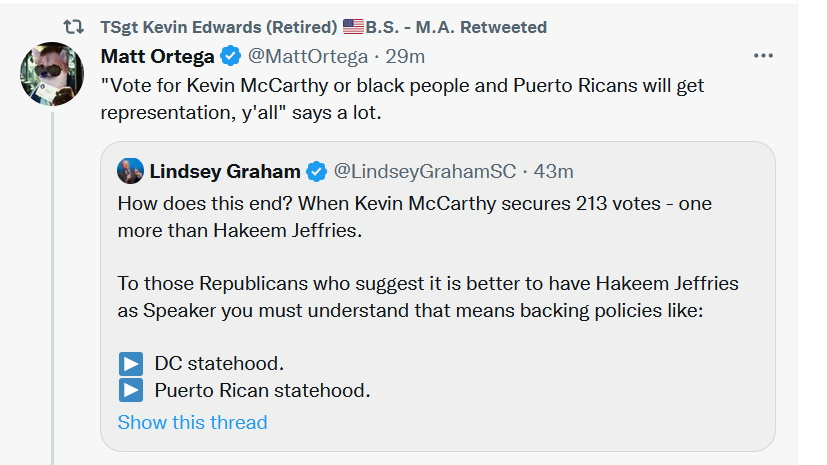827x465 pixels.
Task: Open TSgt Kevin Edwards Retweeted link
Action: 323,27
